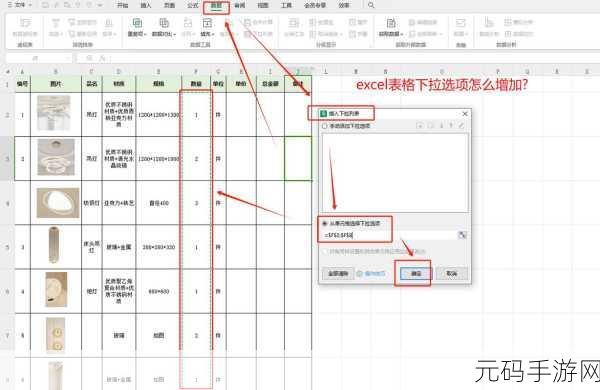
Task: Select the 编号 header cell
Action: [22, 84]
